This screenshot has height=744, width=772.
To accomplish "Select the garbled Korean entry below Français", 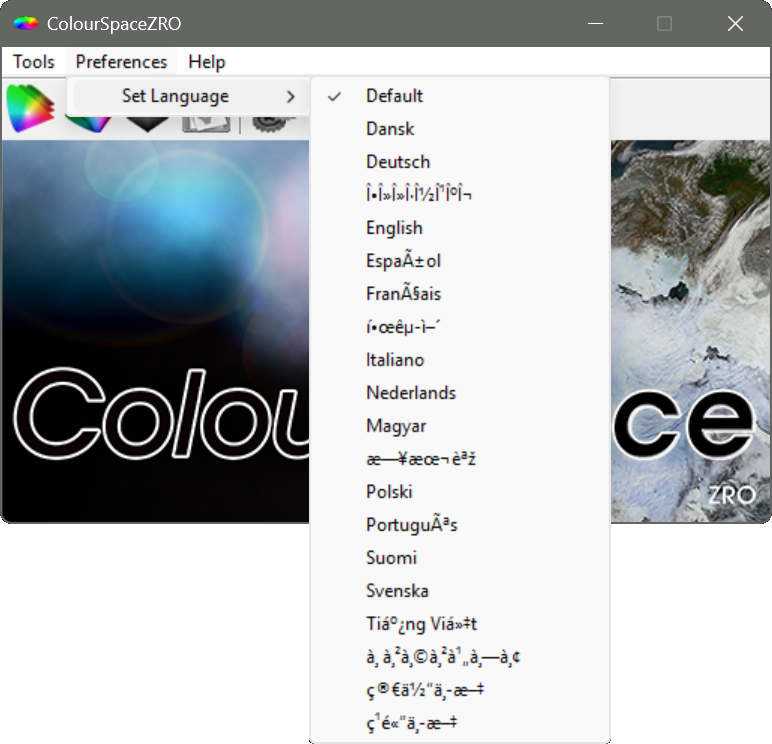I will click(x=460, y=327).
